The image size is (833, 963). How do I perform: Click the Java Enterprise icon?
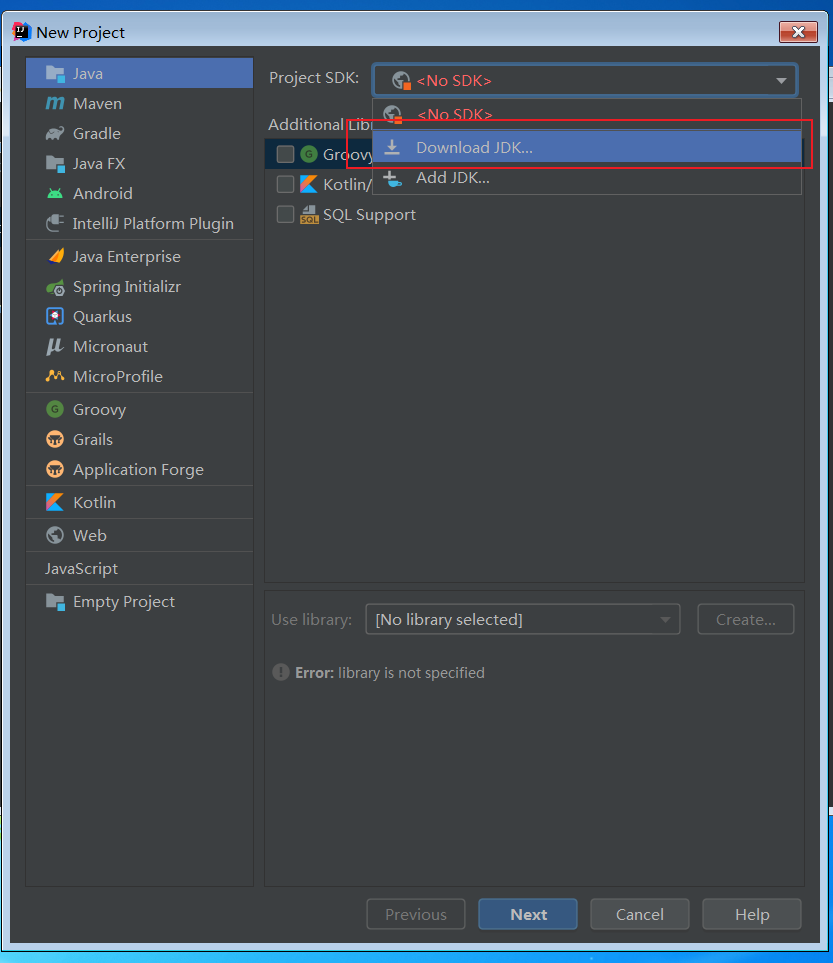point(55,257)
